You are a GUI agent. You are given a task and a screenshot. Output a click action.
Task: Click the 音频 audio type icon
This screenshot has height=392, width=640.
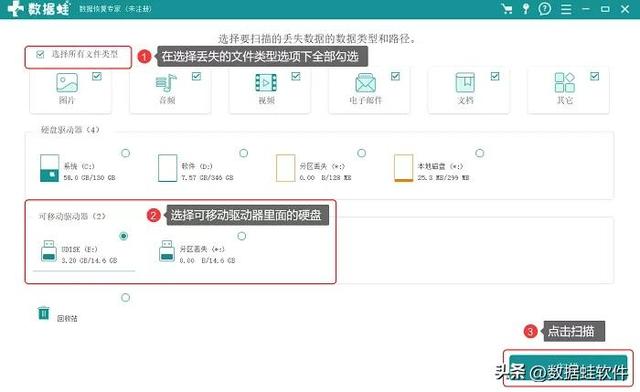pos(166,82)
